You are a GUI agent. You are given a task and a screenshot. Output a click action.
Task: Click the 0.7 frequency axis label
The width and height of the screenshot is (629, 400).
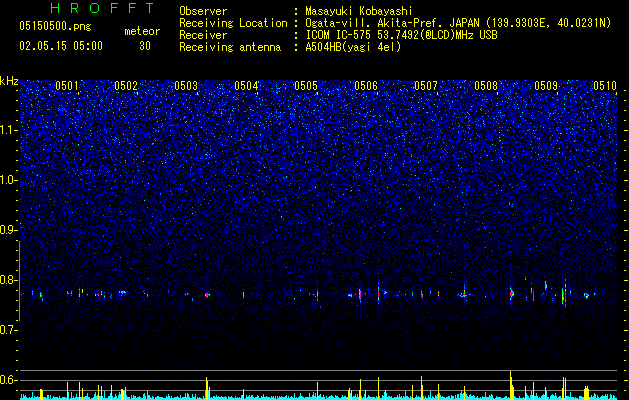tap(9, 330)
